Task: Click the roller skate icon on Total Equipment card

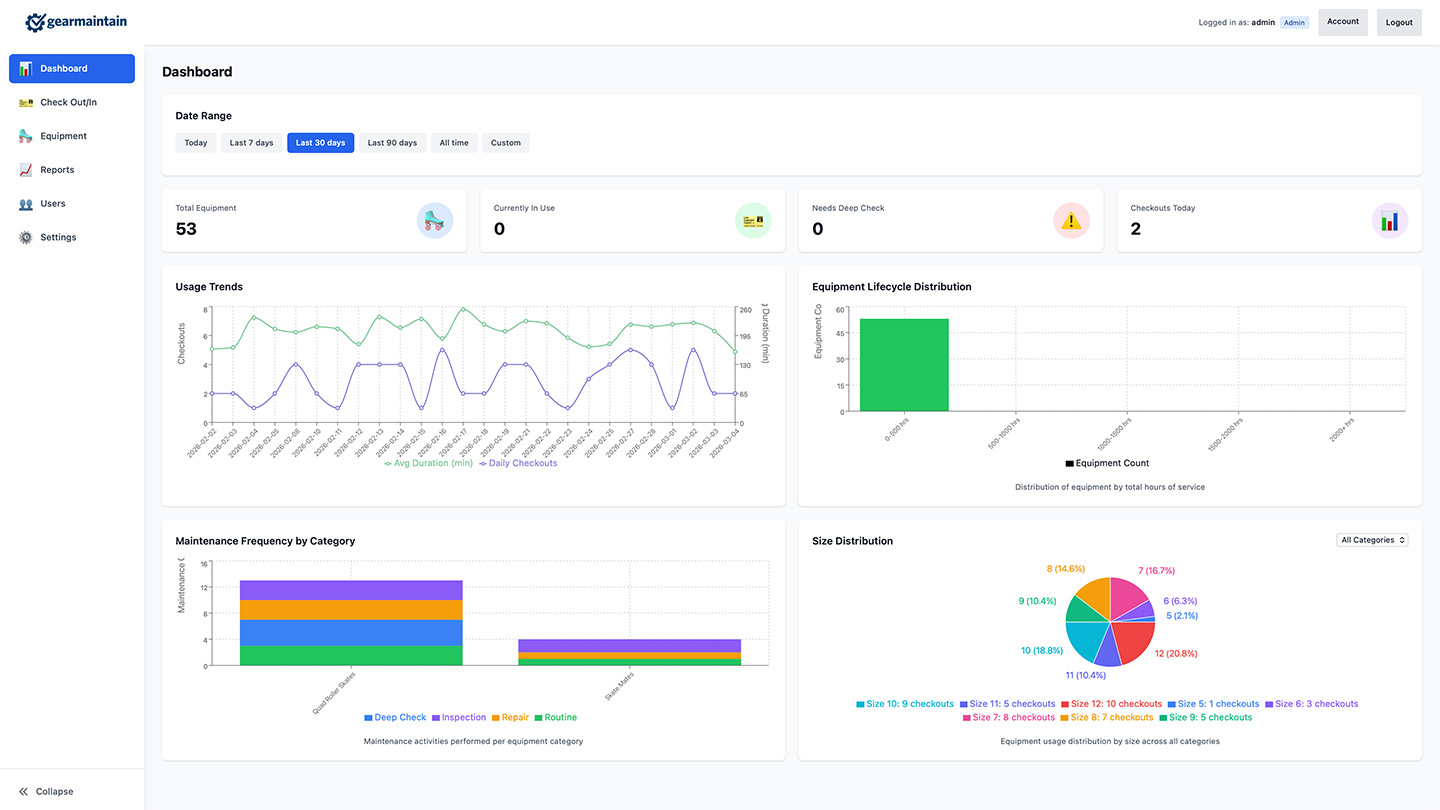Action: point(434,220)
